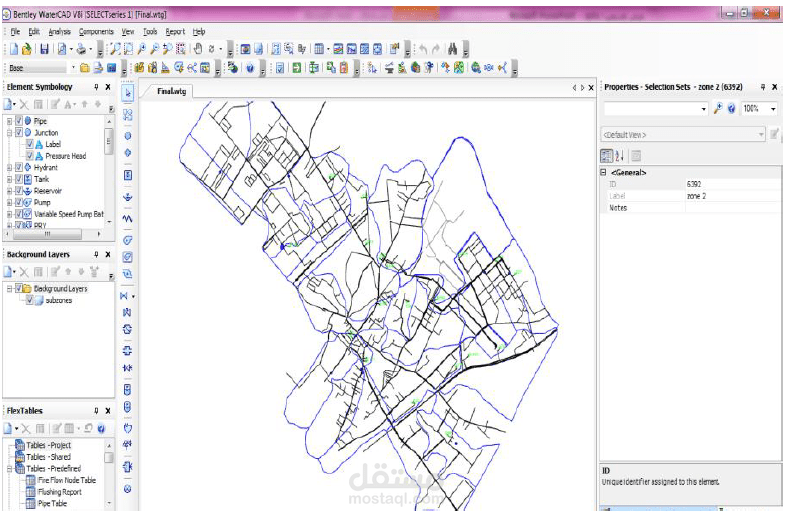Expand the Tank tree node
Screen dimensions: 793x517
click(x=9, y=179)
